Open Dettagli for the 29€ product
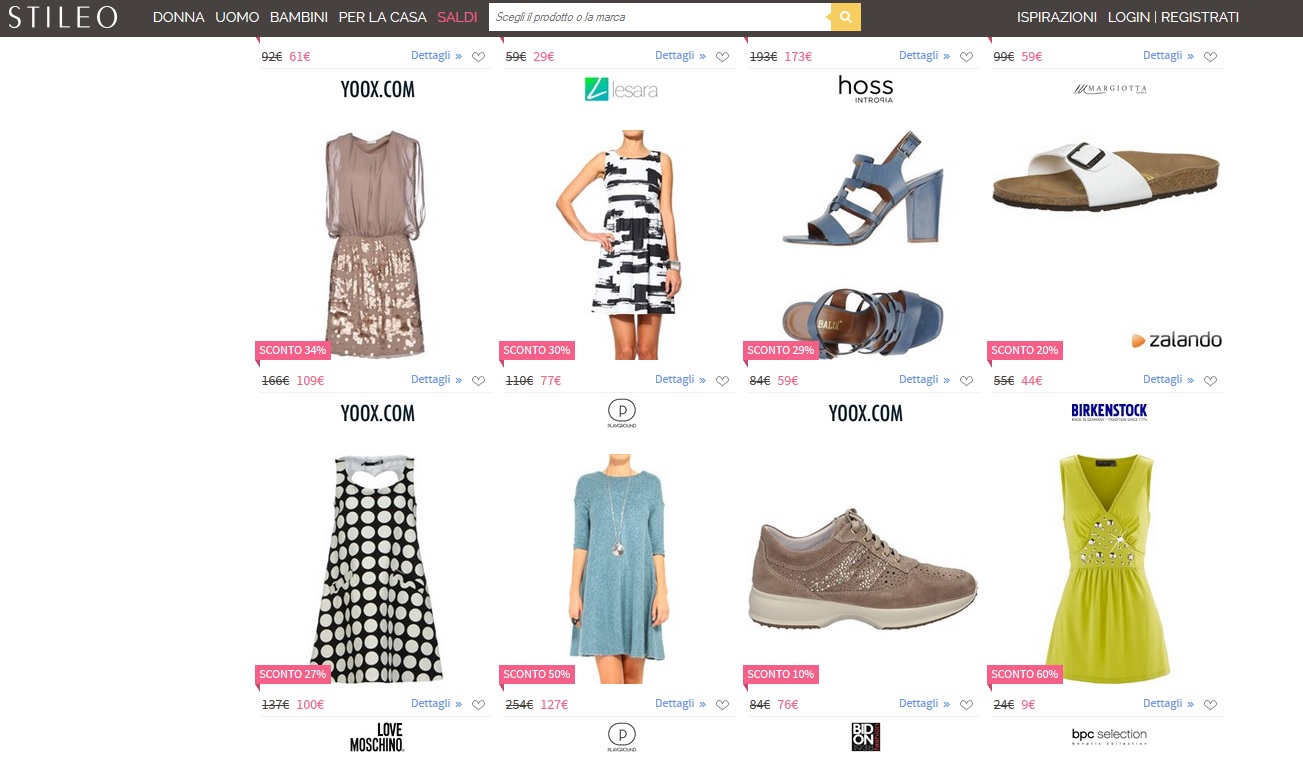 click(680, 56)
